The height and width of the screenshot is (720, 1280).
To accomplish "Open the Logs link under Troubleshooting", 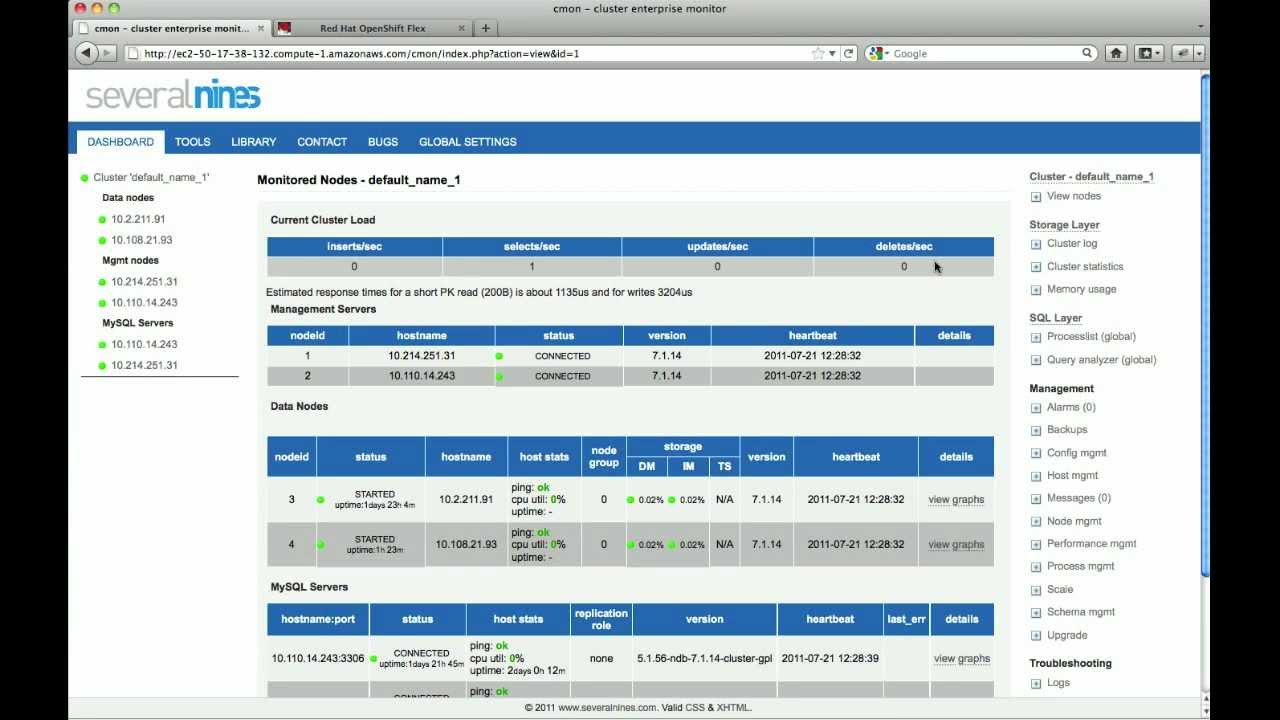I will (x=1058, y=683).
